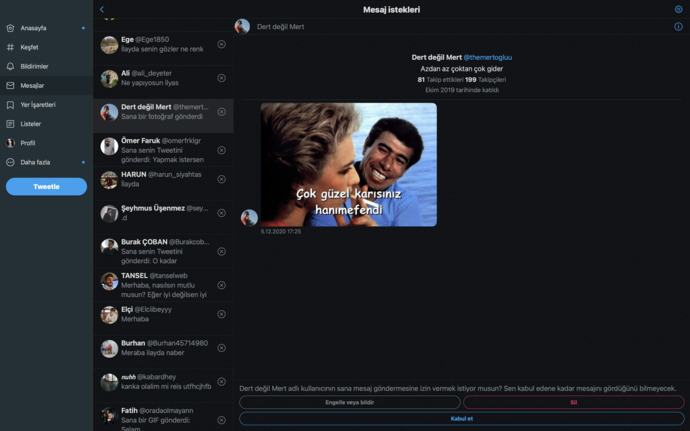Dismiss TANSEL's message request
The height and width of the screenshot is (431, 690).
(x=222, y=285)
